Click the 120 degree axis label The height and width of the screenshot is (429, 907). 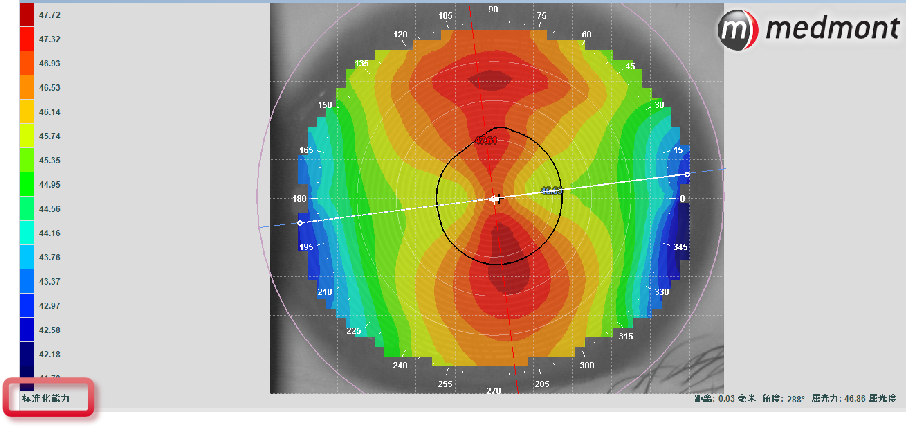click(x=400, y=35)
